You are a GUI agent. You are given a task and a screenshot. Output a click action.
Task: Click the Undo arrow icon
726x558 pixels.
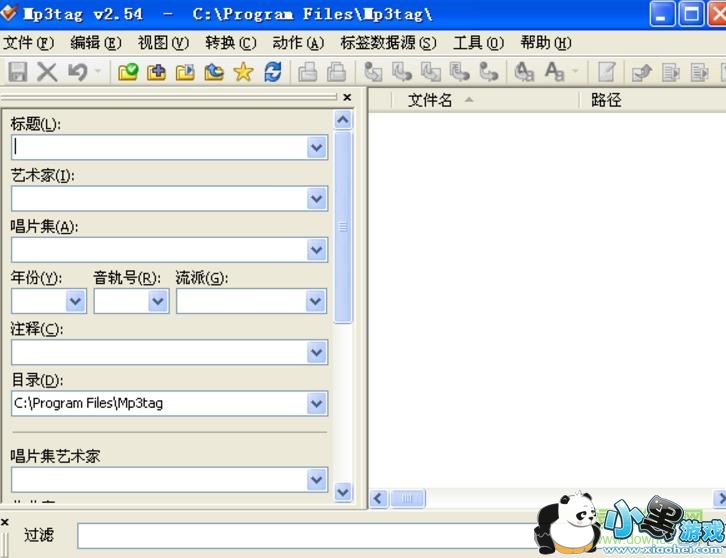(x=78, y=72)
